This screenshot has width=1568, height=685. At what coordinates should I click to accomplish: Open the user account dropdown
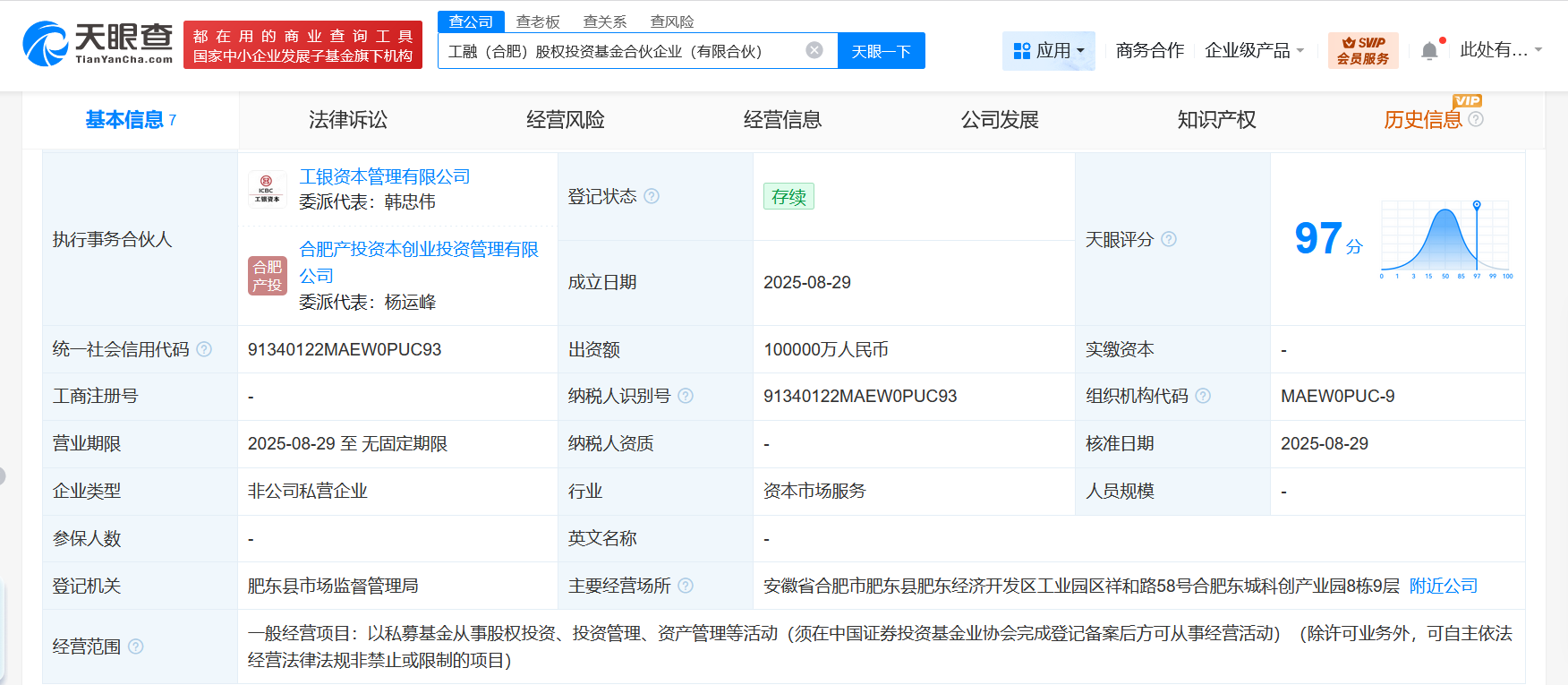(1500, 50)
